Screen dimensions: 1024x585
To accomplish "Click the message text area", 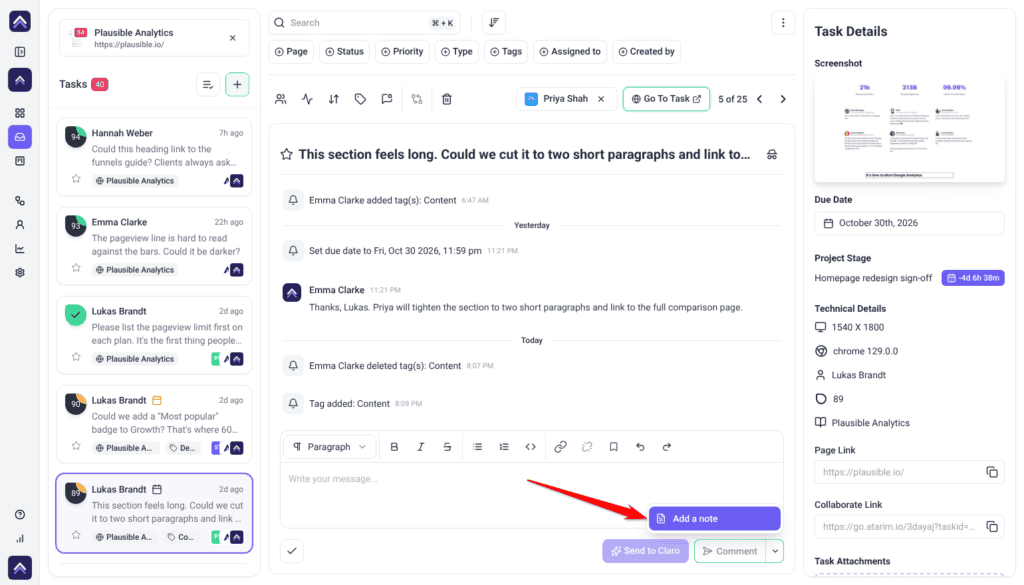I will pyautogui.click(x=532, y=495).
